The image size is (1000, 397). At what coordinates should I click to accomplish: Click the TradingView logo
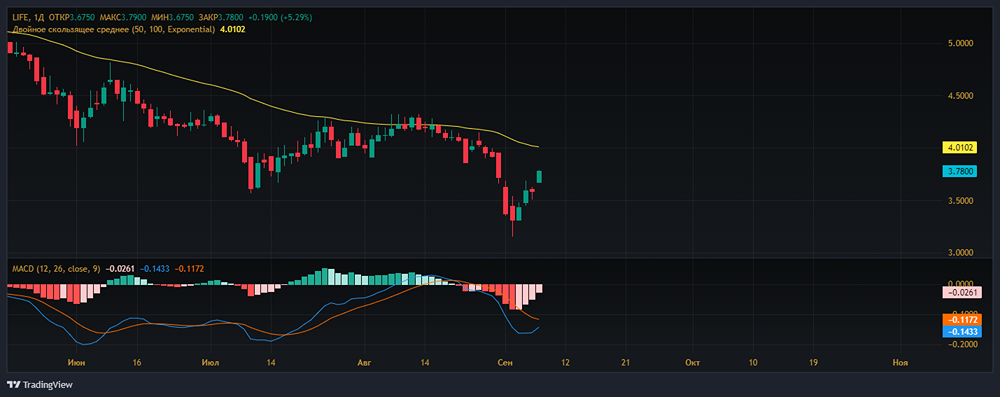(40, 384)
